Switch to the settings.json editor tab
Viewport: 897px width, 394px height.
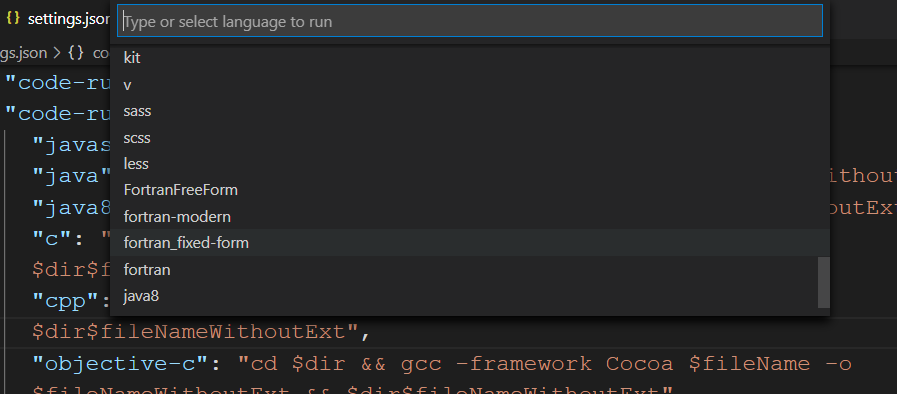coord(57,18)
